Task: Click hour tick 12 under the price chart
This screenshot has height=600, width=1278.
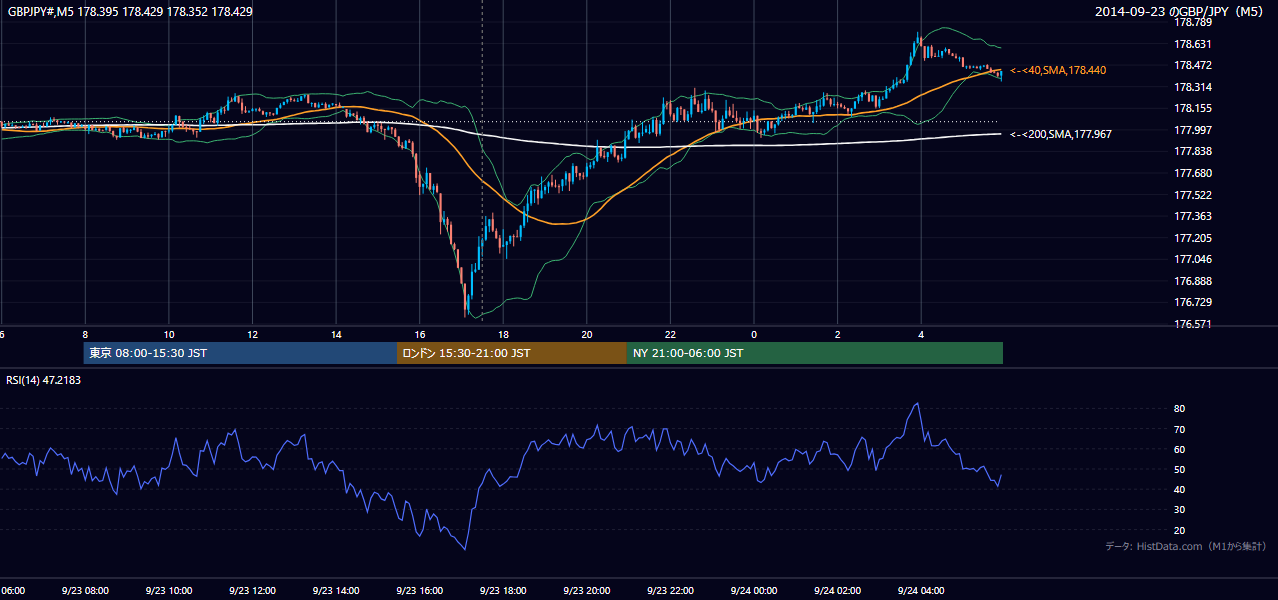Action: [x=253, y=334]
